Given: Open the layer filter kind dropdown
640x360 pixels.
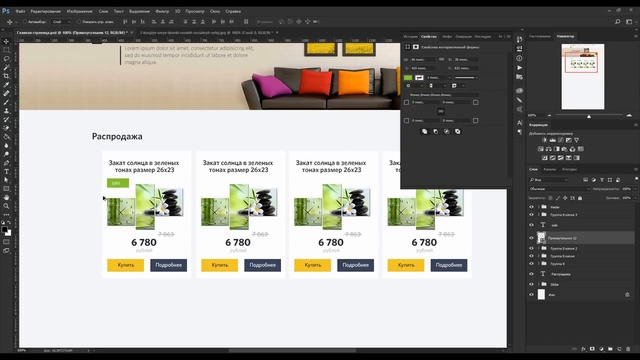Looking at the screenshot, I should (548, 180).
